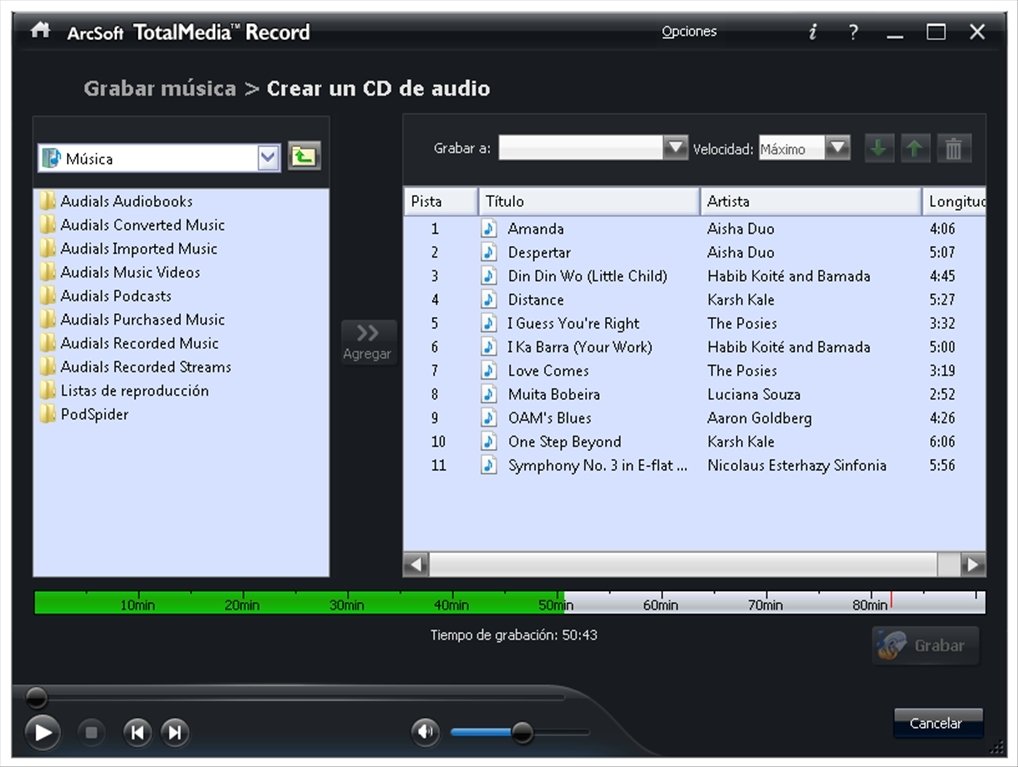Click the music note icon for Distance

pos(489,299)
